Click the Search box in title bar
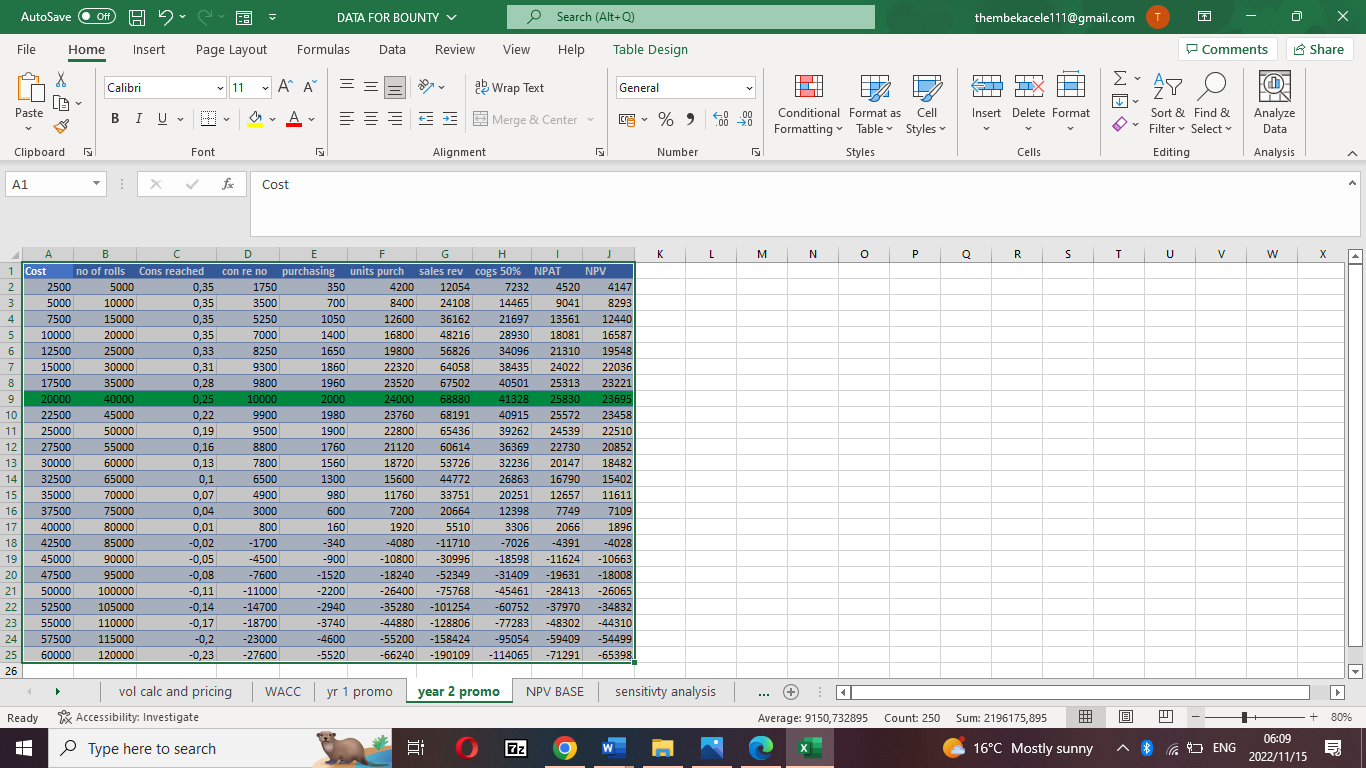 691,17
